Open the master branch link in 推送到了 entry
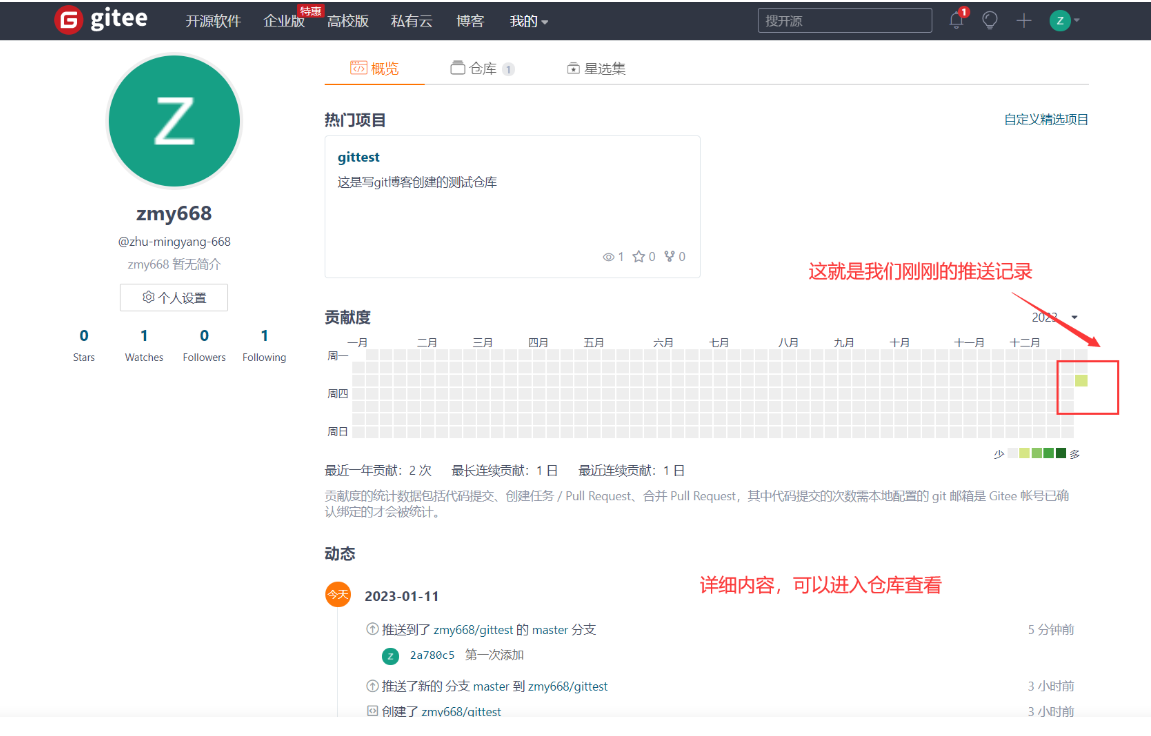Image resolution: width=1151 pixels, height=736 pixels. click(550, 630)
